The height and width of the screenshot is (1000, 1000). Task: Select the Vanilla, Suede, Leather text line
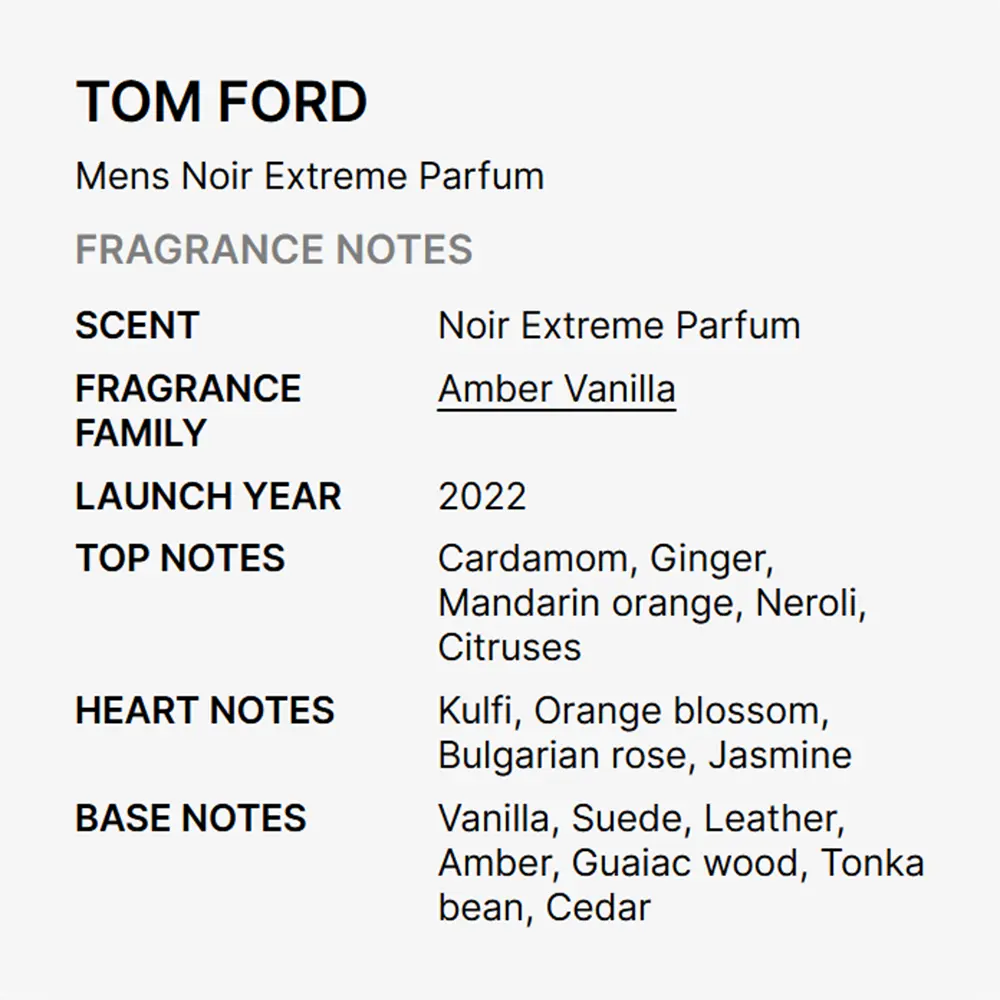pos(642,819)
